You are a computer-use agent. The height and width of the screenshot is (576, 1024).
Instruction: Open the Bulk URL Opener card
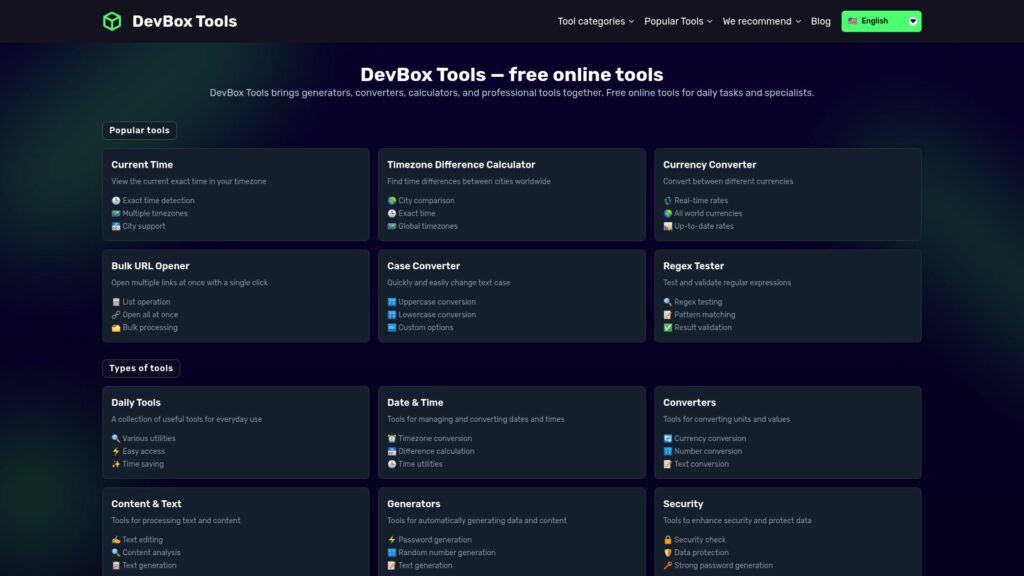[236, 296]
